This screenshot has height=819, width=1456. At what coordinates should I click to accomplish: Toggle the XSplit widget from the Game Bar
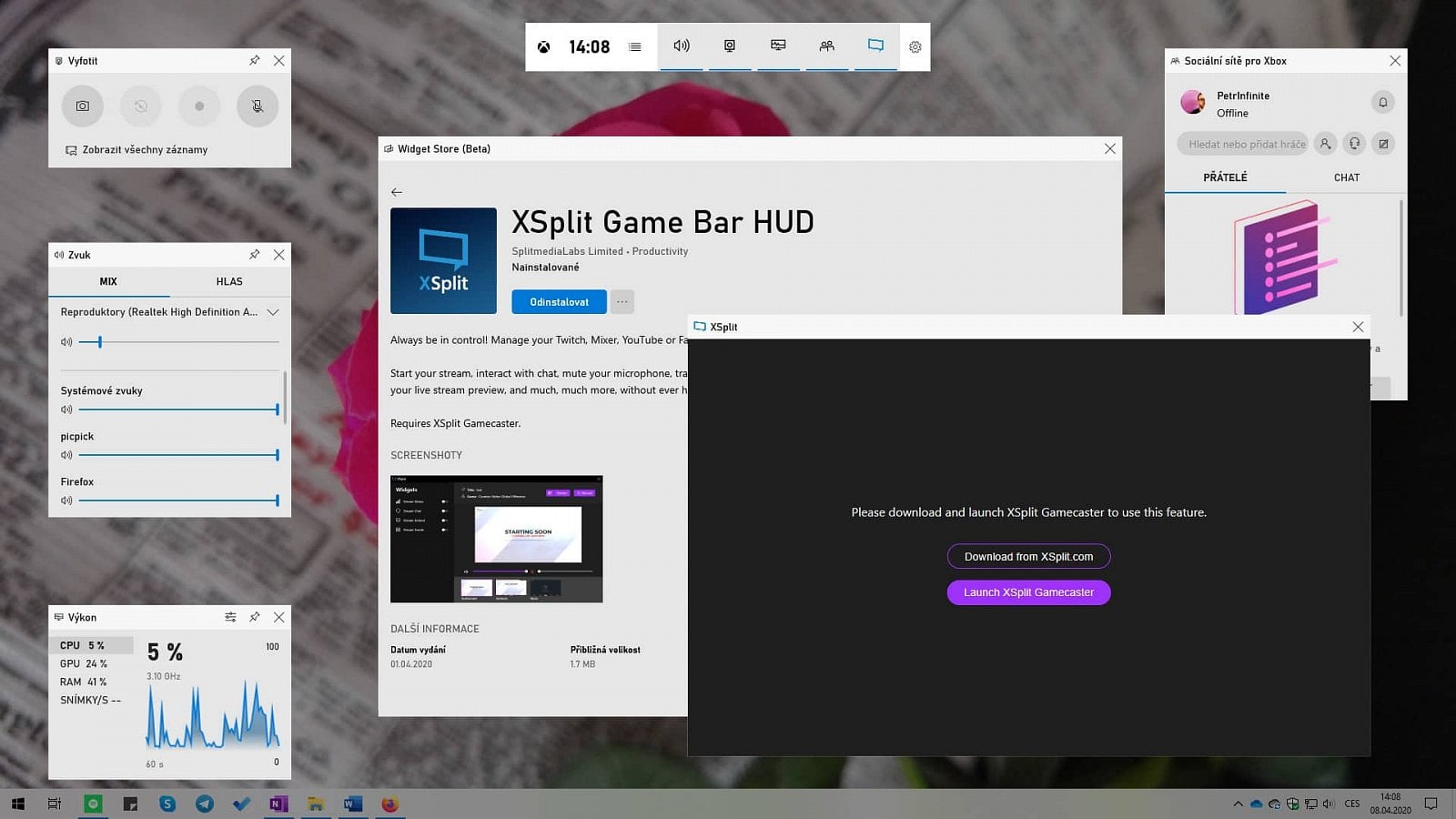click(875, 45)
